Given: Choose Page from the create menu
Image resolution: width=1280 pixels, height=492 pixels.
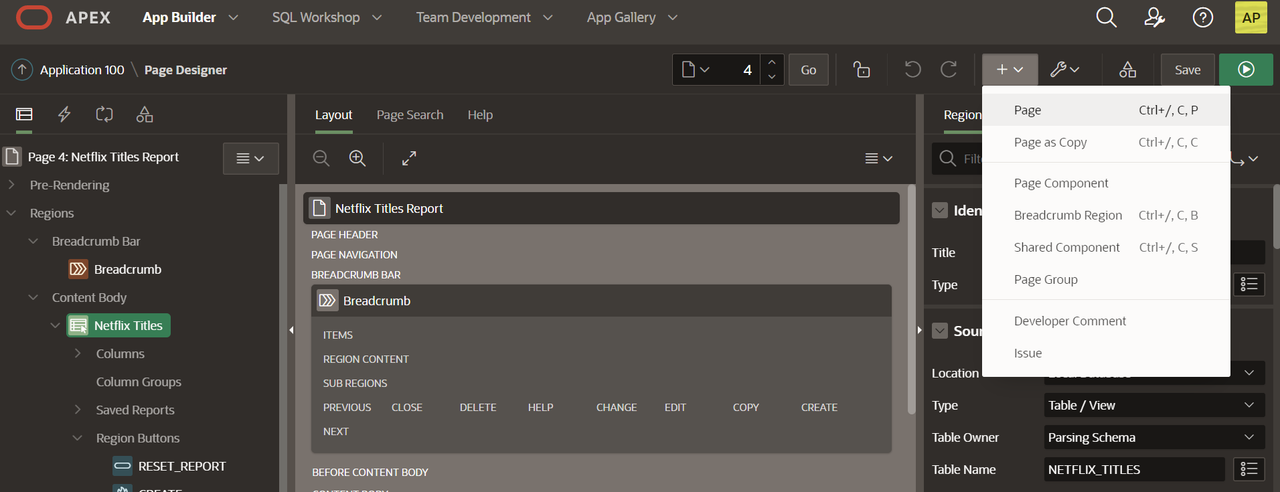Looking at the screenshot, I should click(x=1106, y=110).
